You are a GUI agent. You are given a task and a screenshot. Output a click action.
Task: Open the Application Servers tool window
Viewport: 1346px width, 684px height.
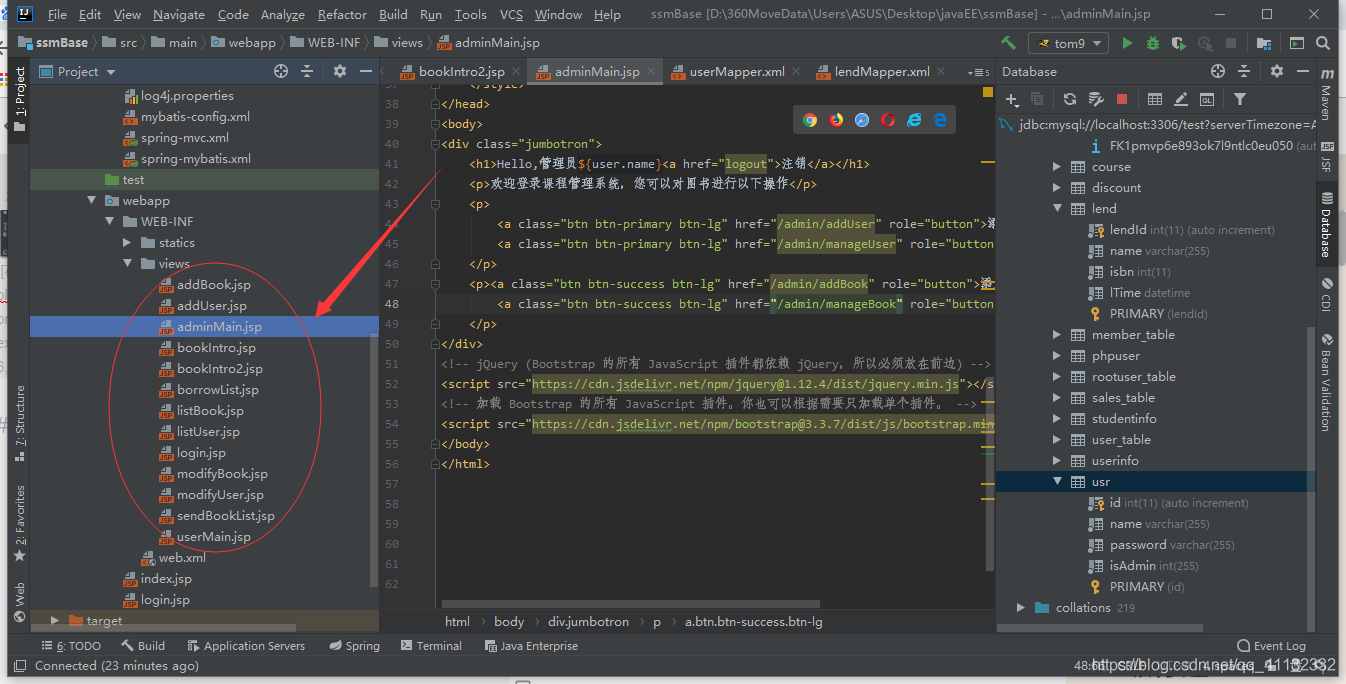[245, 646]
